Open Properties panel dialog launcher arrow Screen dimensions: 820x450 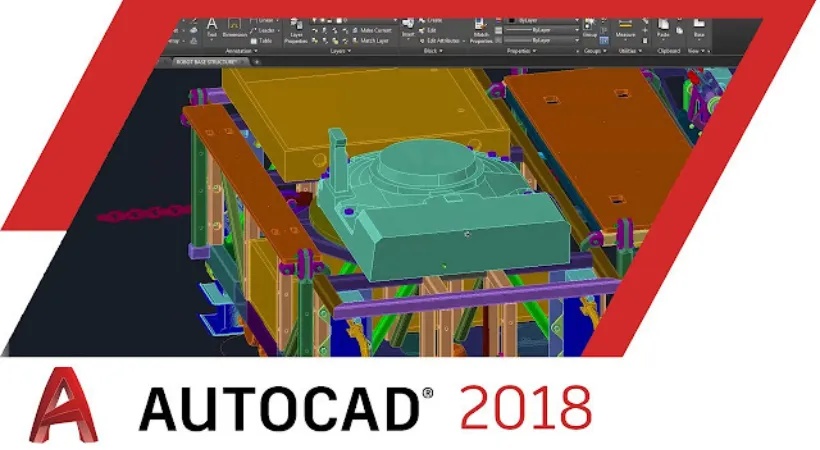point(577,51)
